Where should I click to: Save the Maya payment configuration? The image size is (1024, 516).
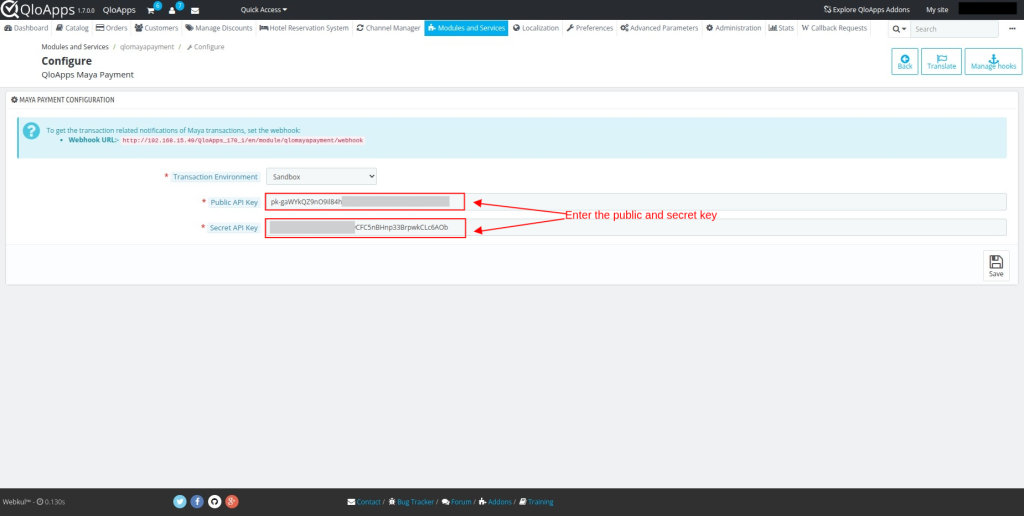tap(995, 265)
